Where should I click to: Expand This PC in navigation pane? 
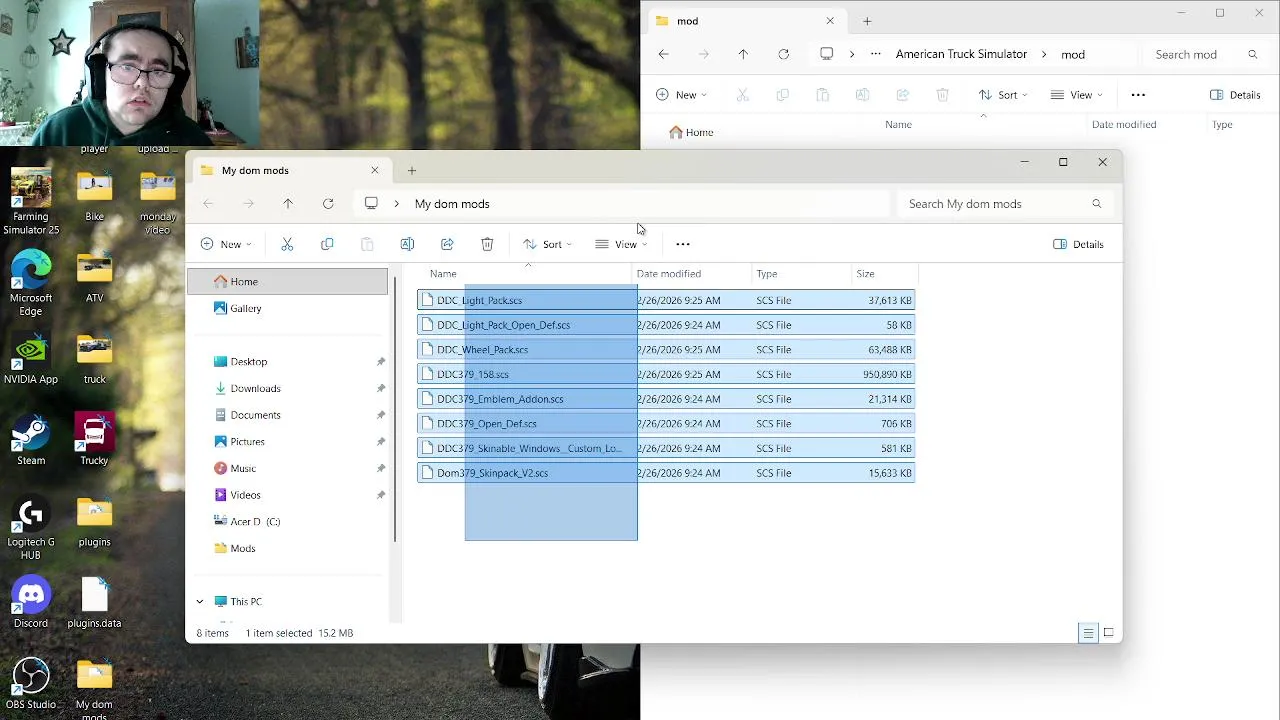pyautogui.click(x=199, y=602)
